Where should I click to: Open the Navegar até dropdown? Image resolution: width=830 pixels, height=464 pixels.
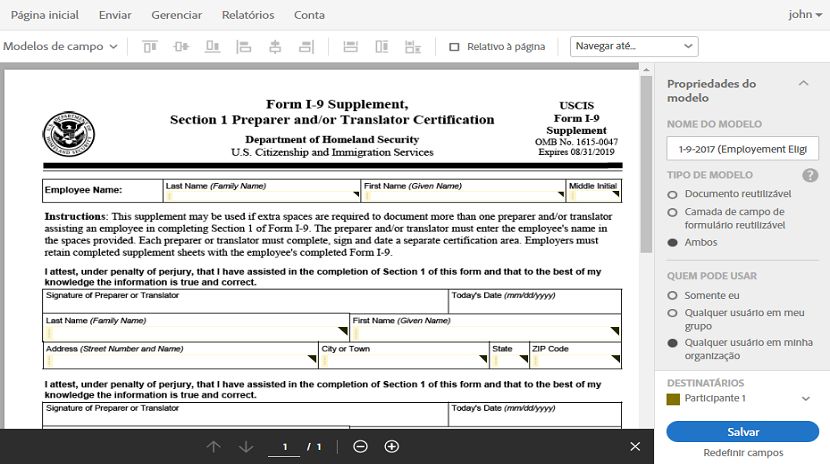tap(634, 46)
